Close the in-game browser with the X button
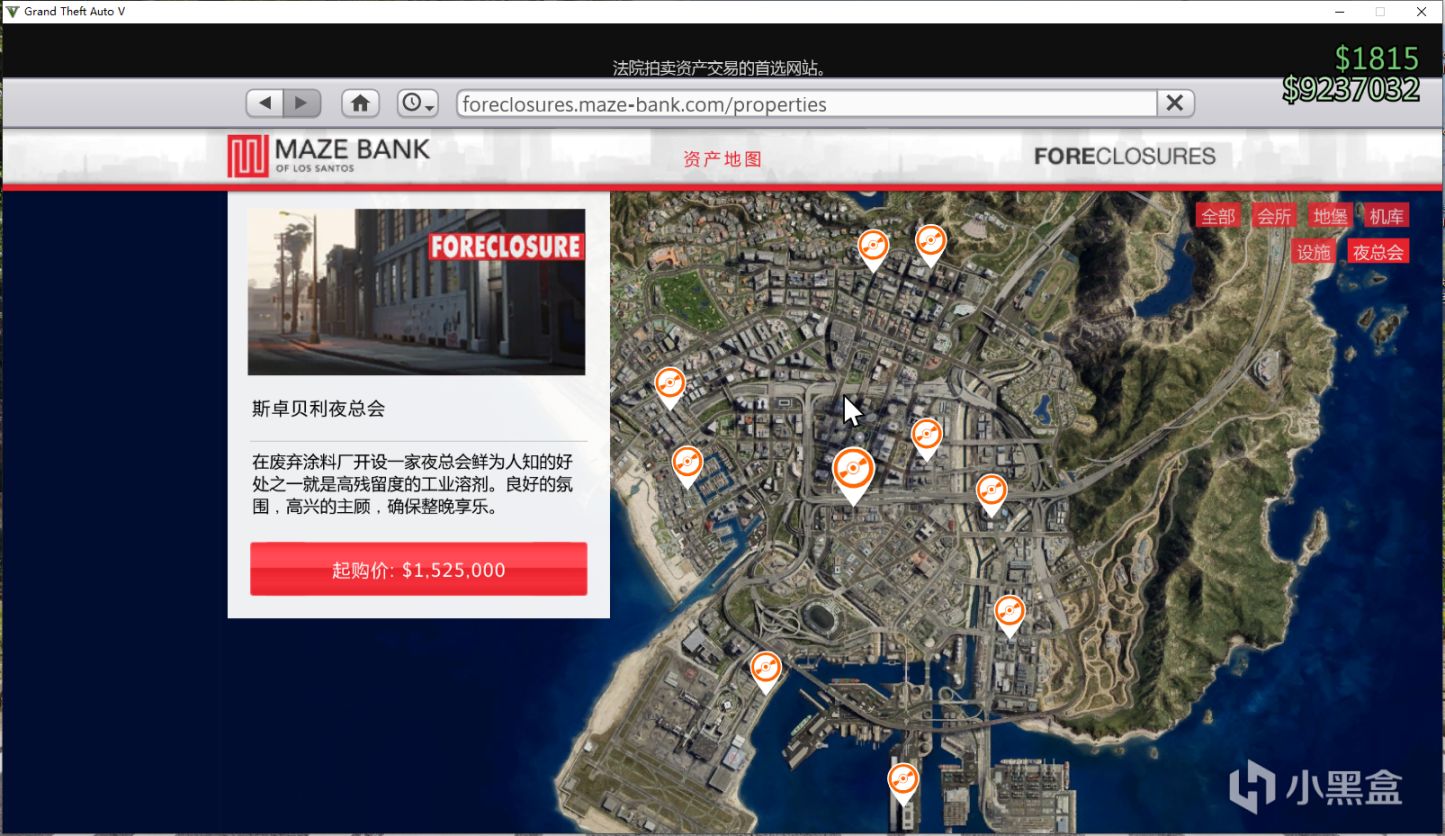Viewport: 1445px width, 836px height. pyautogui.click(x=1175, y=103)
